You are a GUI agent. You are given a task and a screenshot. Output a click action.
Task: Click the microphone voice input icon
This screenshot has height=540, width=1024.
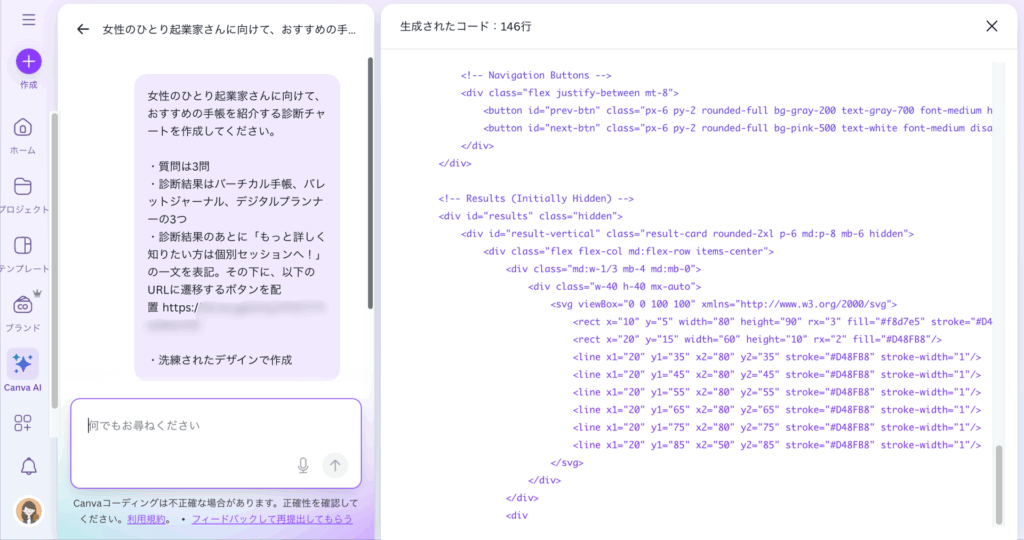pyautogui.click(x=303, y=465)
